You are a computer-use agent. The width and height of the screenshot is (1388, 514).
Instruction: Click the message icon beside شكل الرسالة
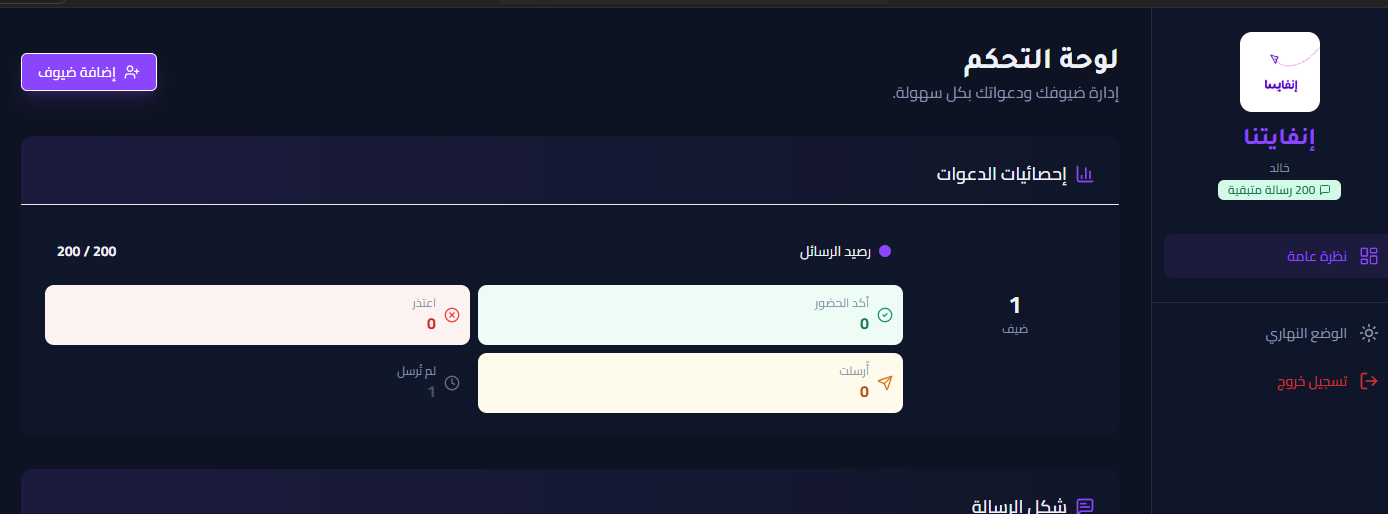pyautogui.click(x=1085, y=507)
